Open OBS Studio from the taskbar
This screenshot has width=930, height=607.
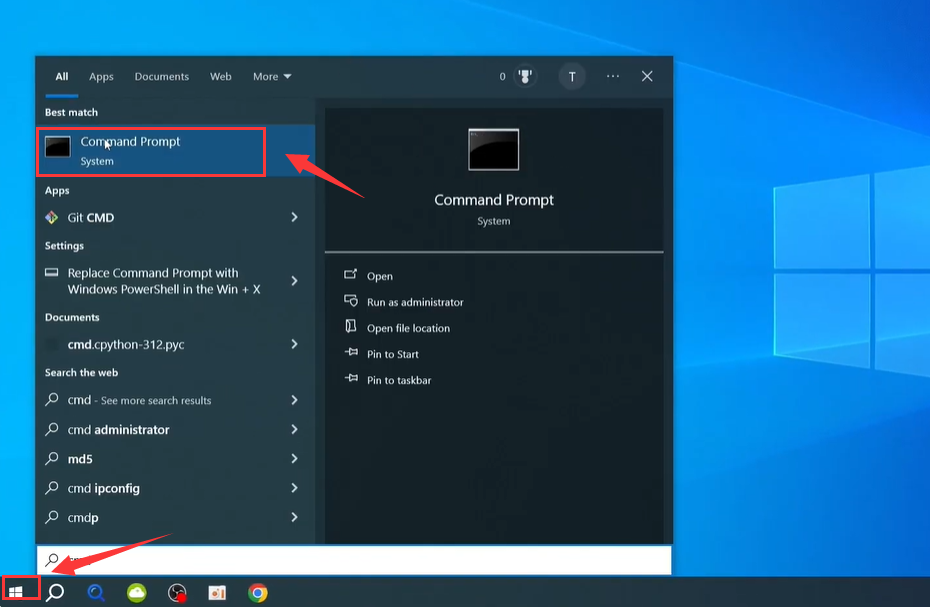click(177, 592)
